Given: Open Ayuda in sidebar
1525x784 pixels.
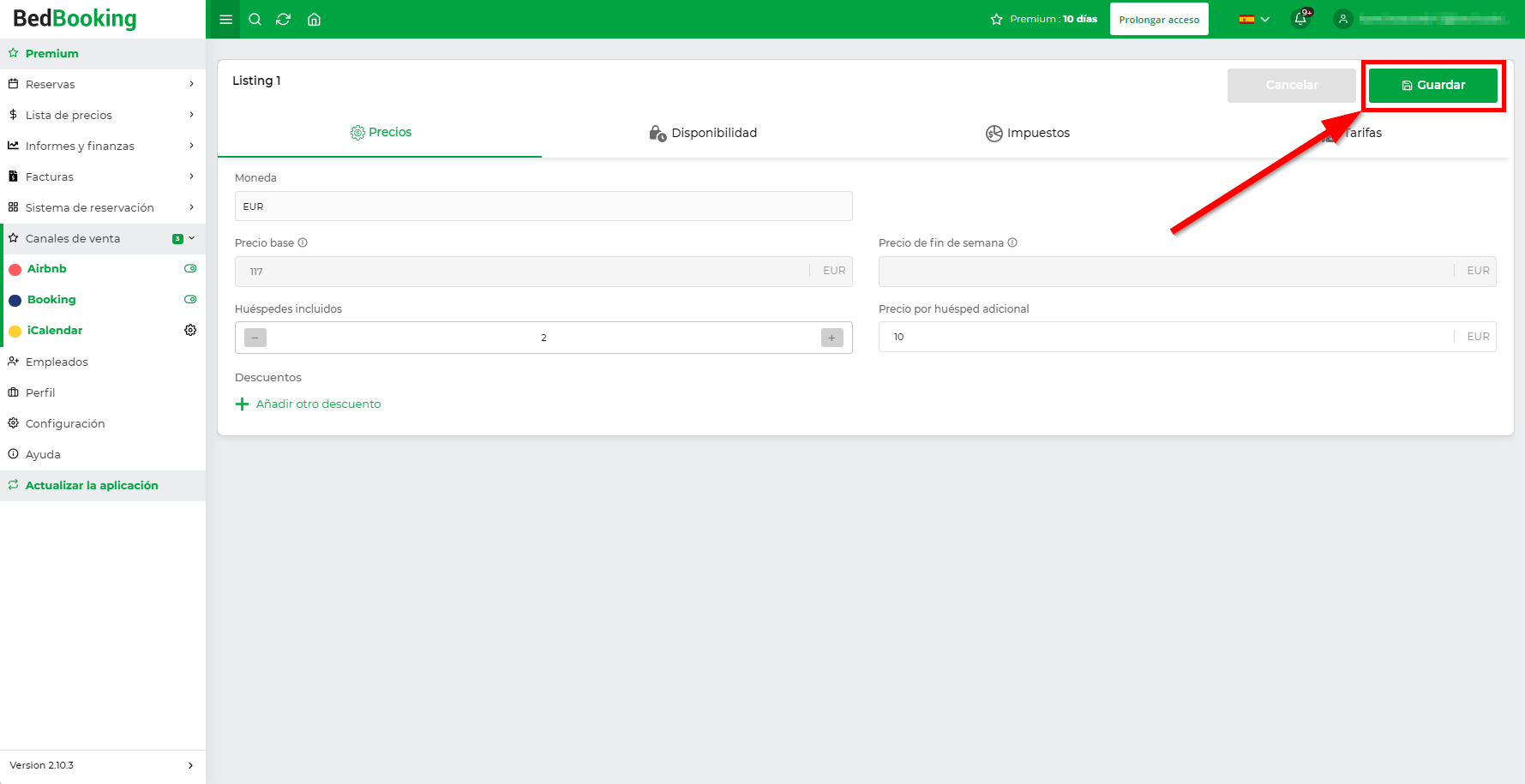Looking at the screenshot, I should point(103,454).
